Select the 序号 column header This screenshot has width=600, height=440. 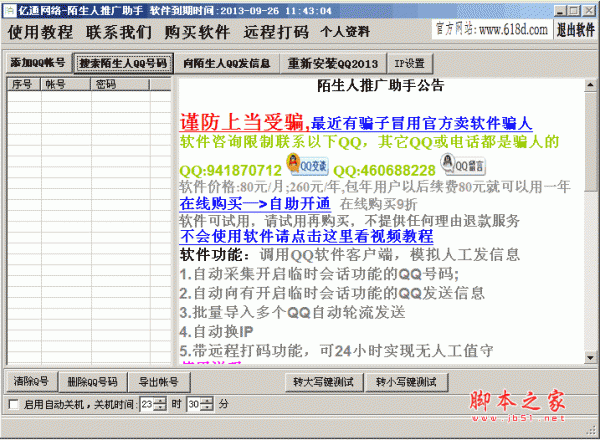pos(24,84)
